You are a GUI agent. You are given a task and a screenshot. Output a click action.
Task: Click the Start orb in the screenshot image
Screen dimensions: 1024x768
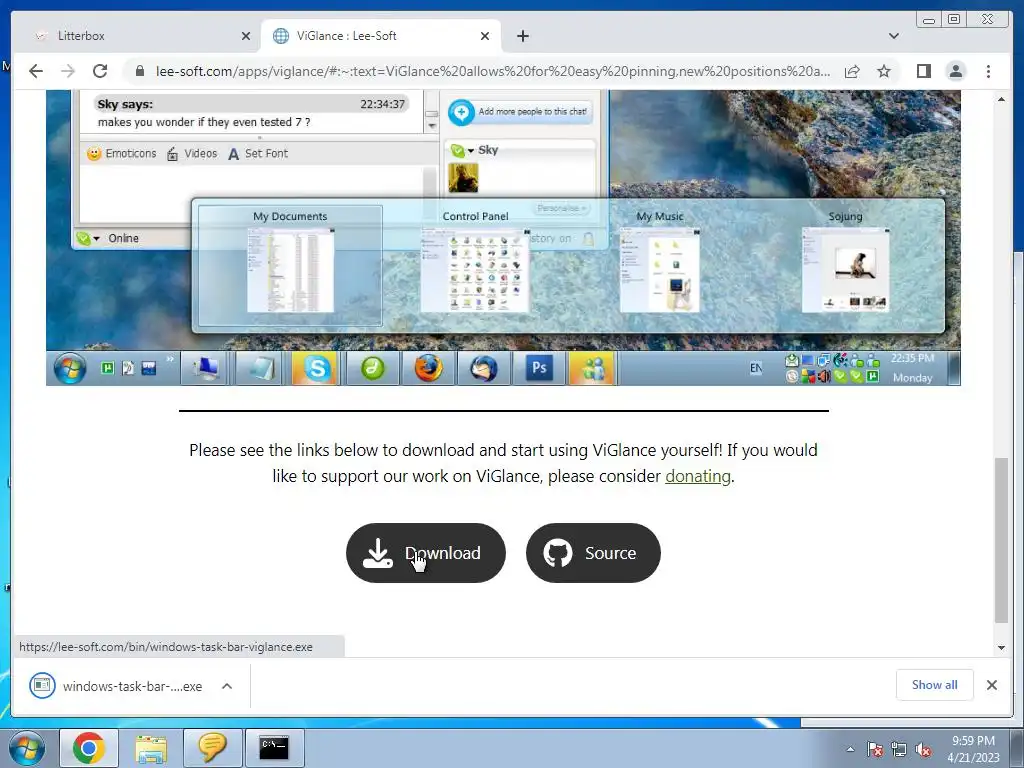(x=69, y=369)
